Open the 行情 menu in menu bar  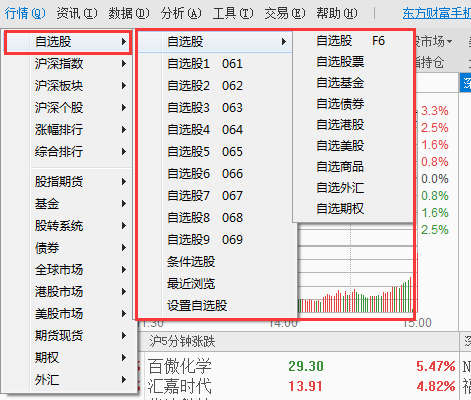pyautogui.click(x=25, y=14)
